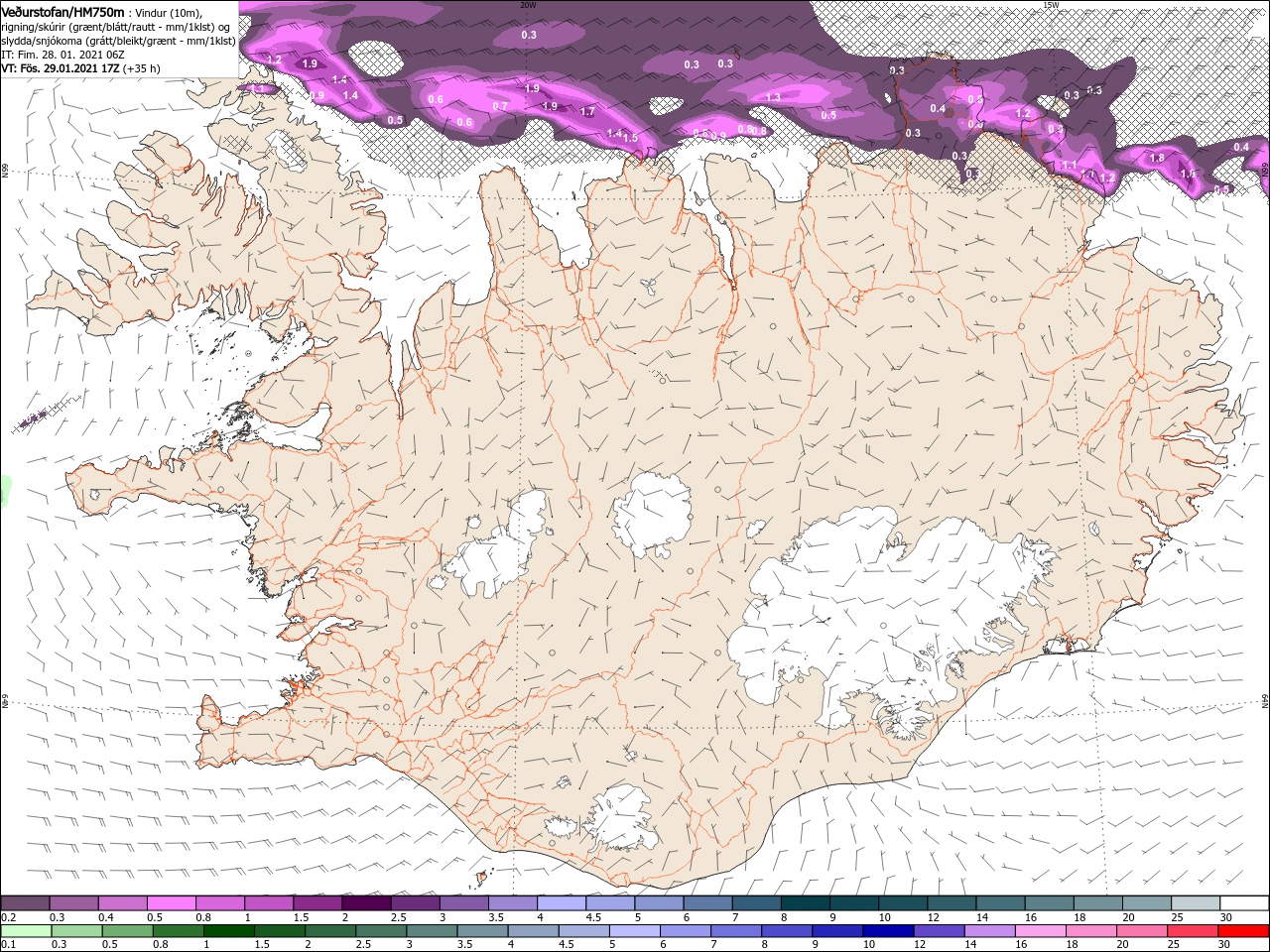Select lower legend bright red swatch at 30
The width and height of the screenshot is (1270, 952).
coord(1244,931)
